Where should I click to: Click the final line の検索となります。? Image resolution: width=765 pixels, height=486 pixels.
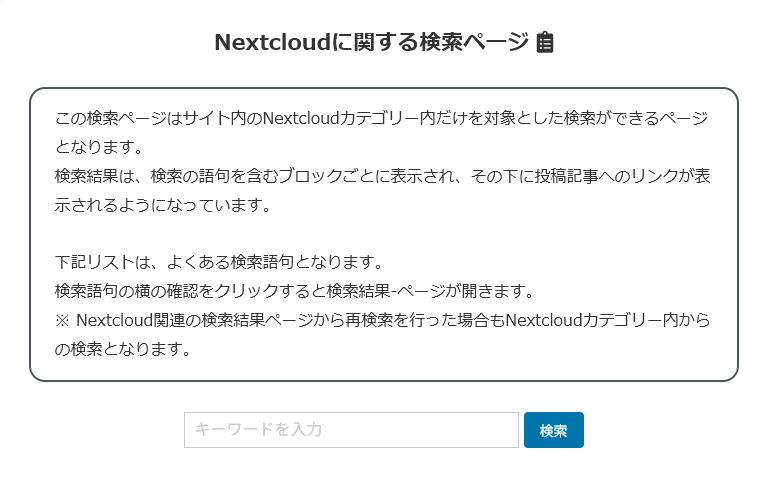[121, 350]
